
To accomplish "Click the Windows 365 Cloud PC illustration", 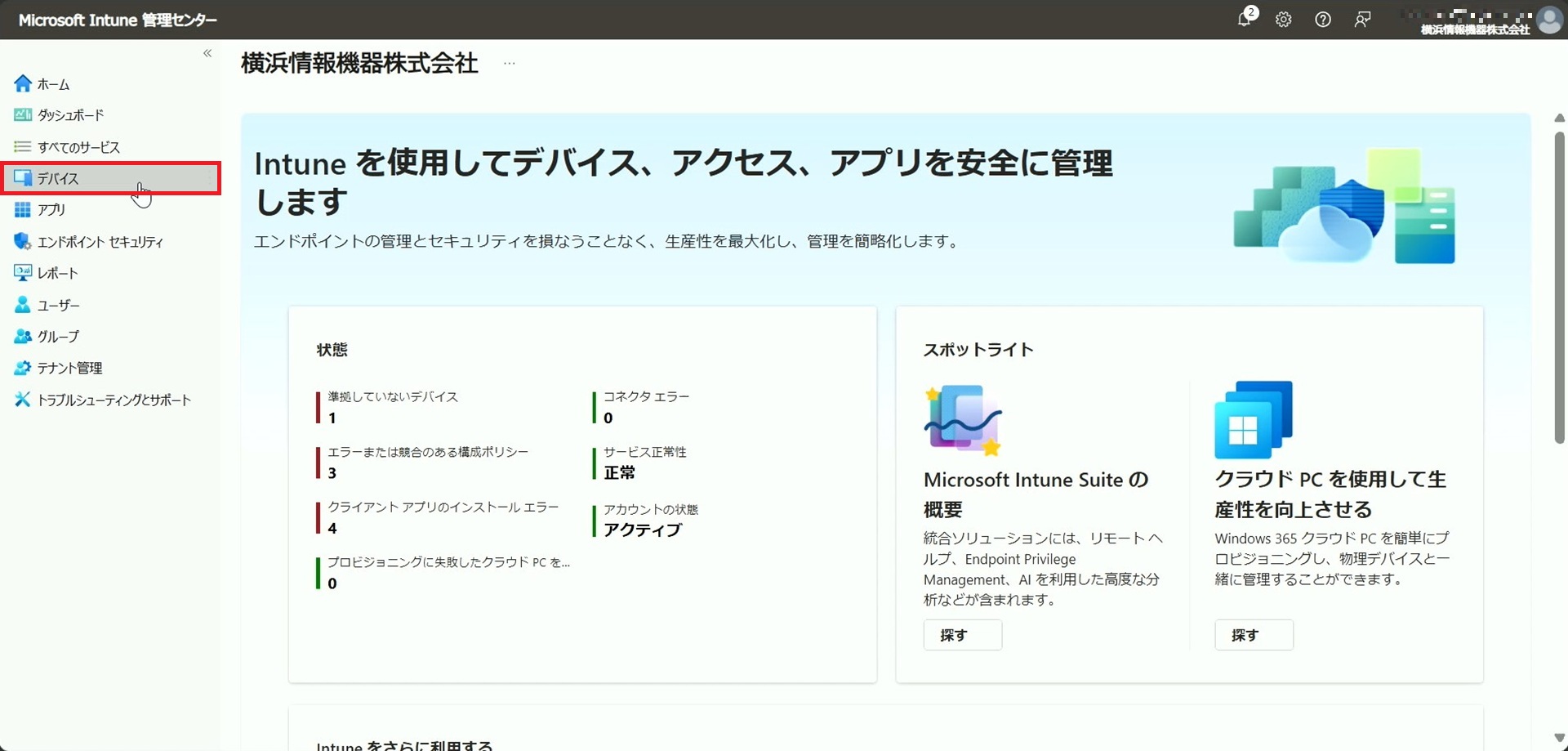I will [x=1254, y=419].
